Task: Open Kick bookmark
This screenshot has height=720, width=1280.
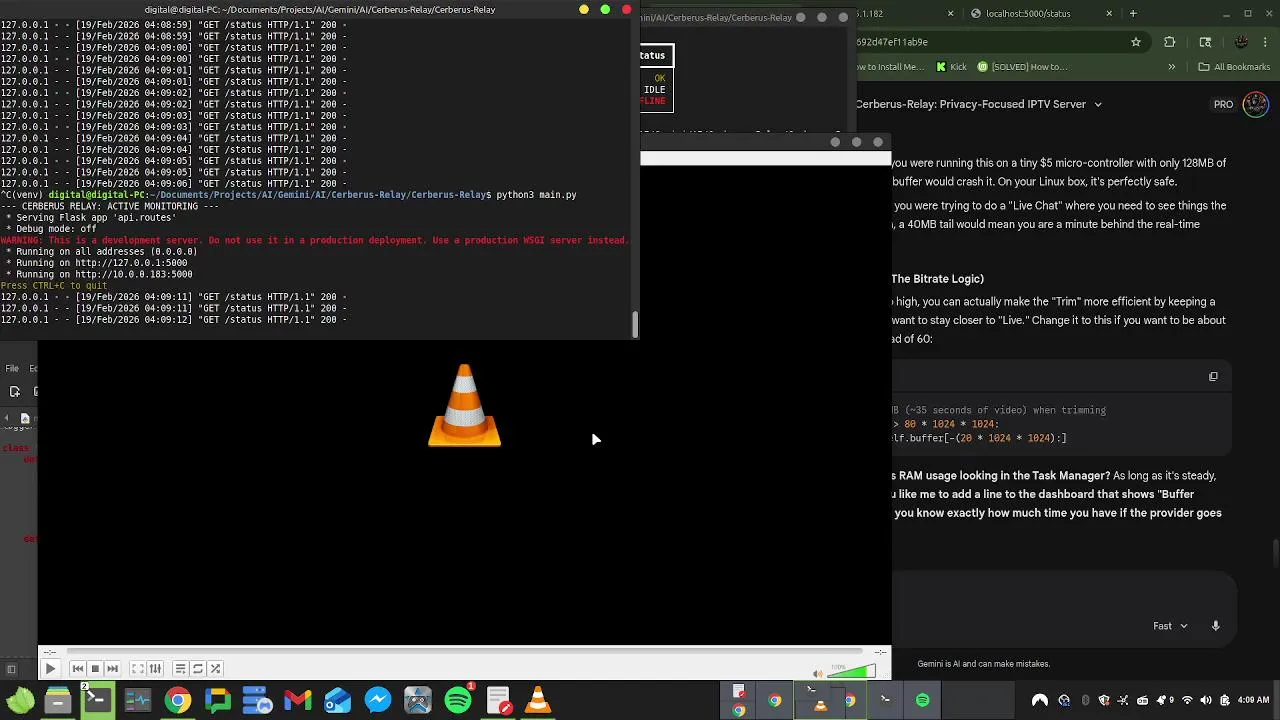Action: (x=950, y=67)
